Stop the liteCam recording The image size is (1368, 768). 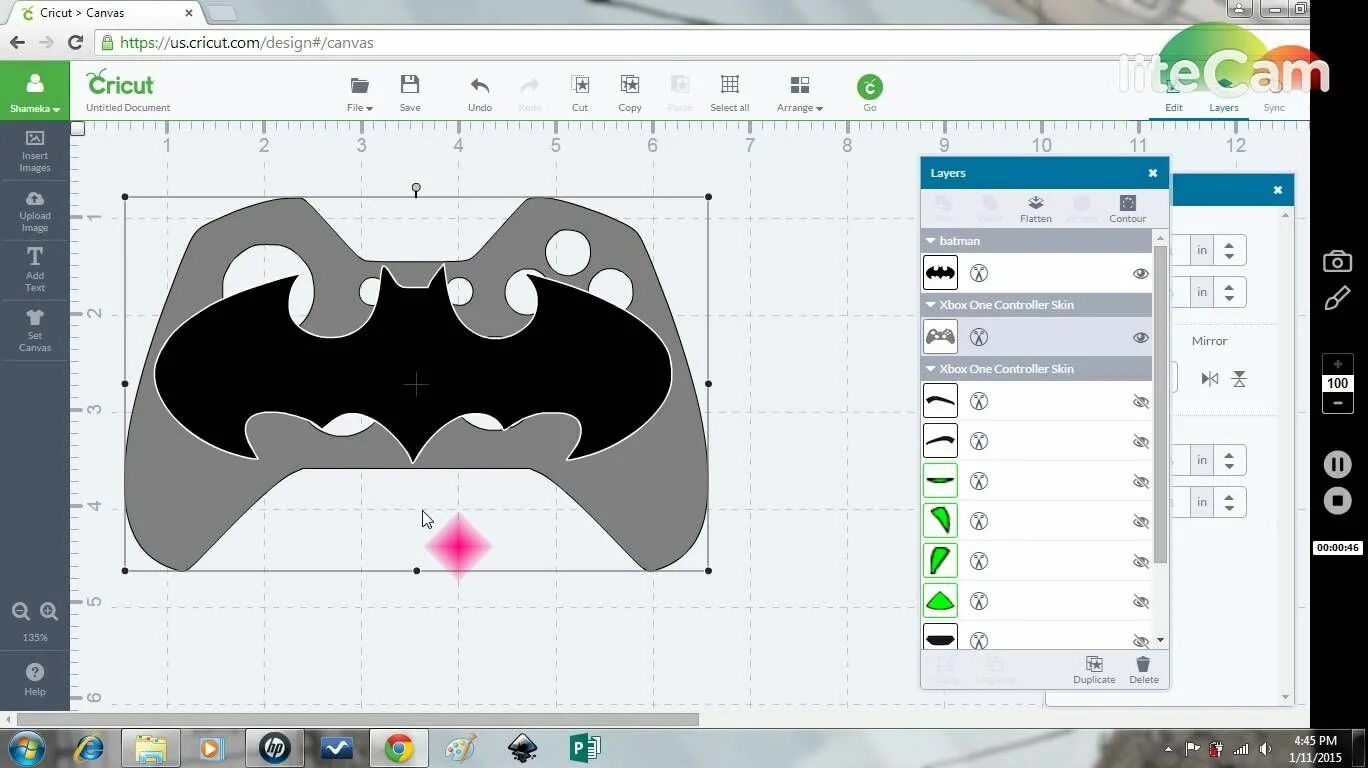1337,500
